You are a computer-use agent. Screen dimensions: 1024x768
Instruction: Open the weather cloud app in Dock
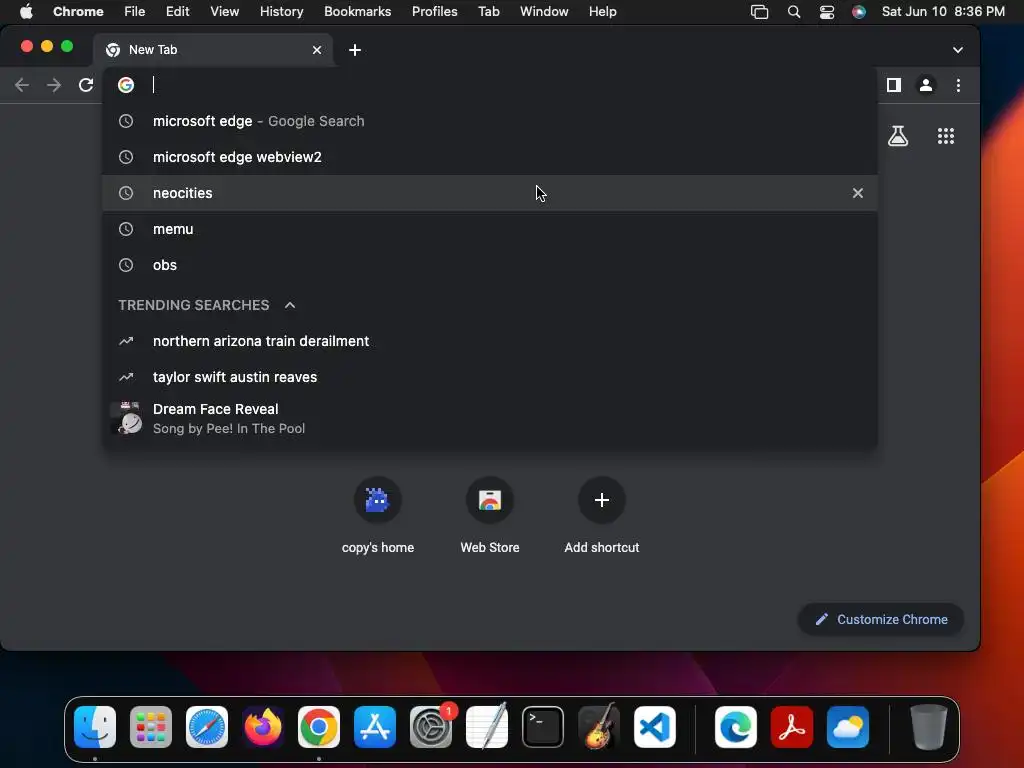click(848, 726)
